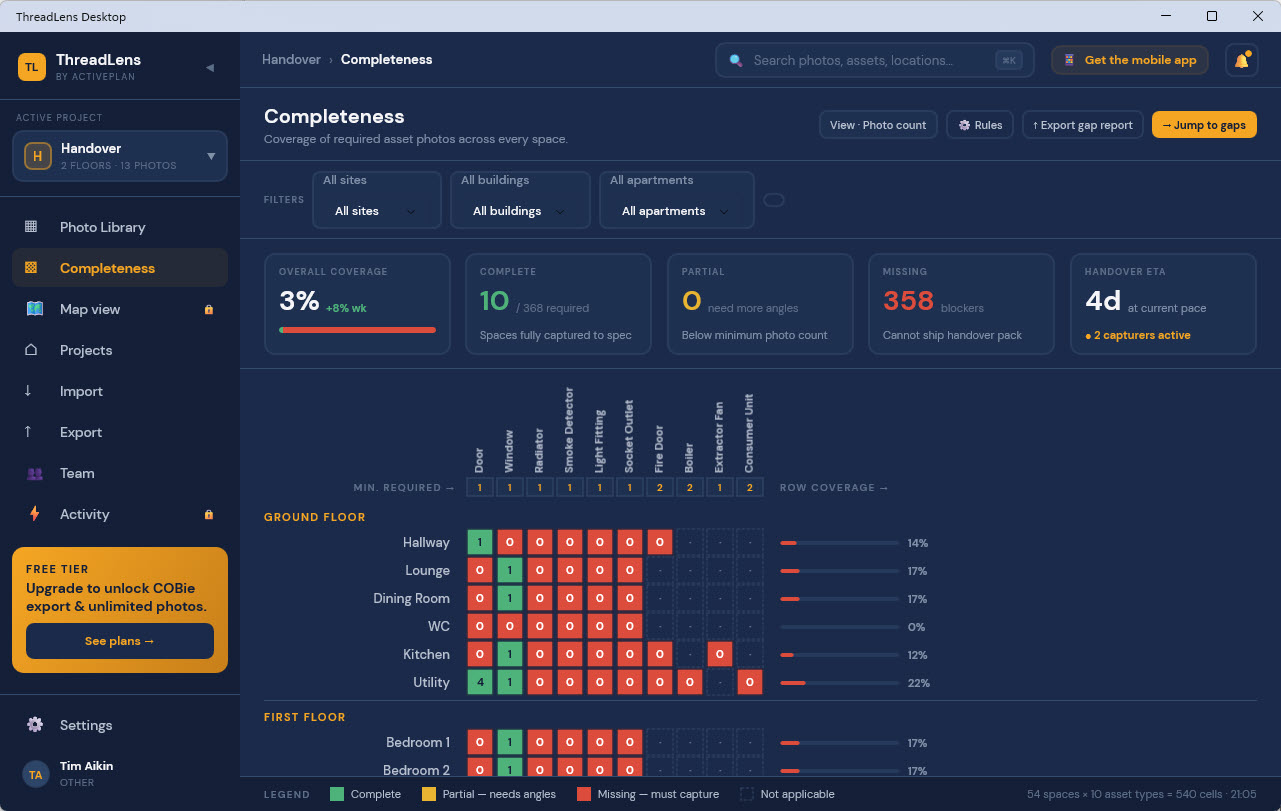The image size is (1281, 811).
Task: Click the gear icon on Rules button
Action: (x=964, y=125)
